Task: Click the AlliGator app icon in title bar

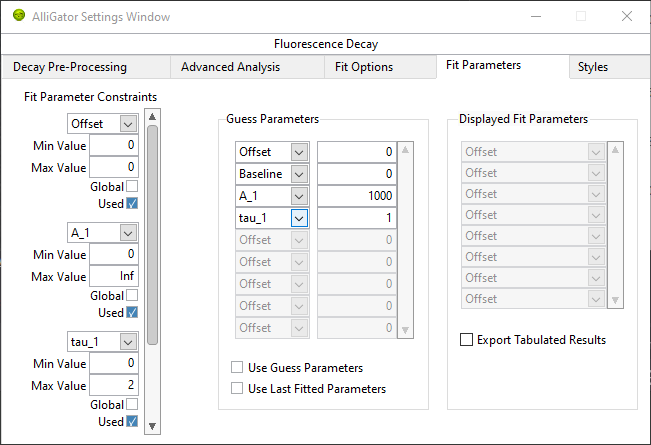Action: click(x=19, y=16)
